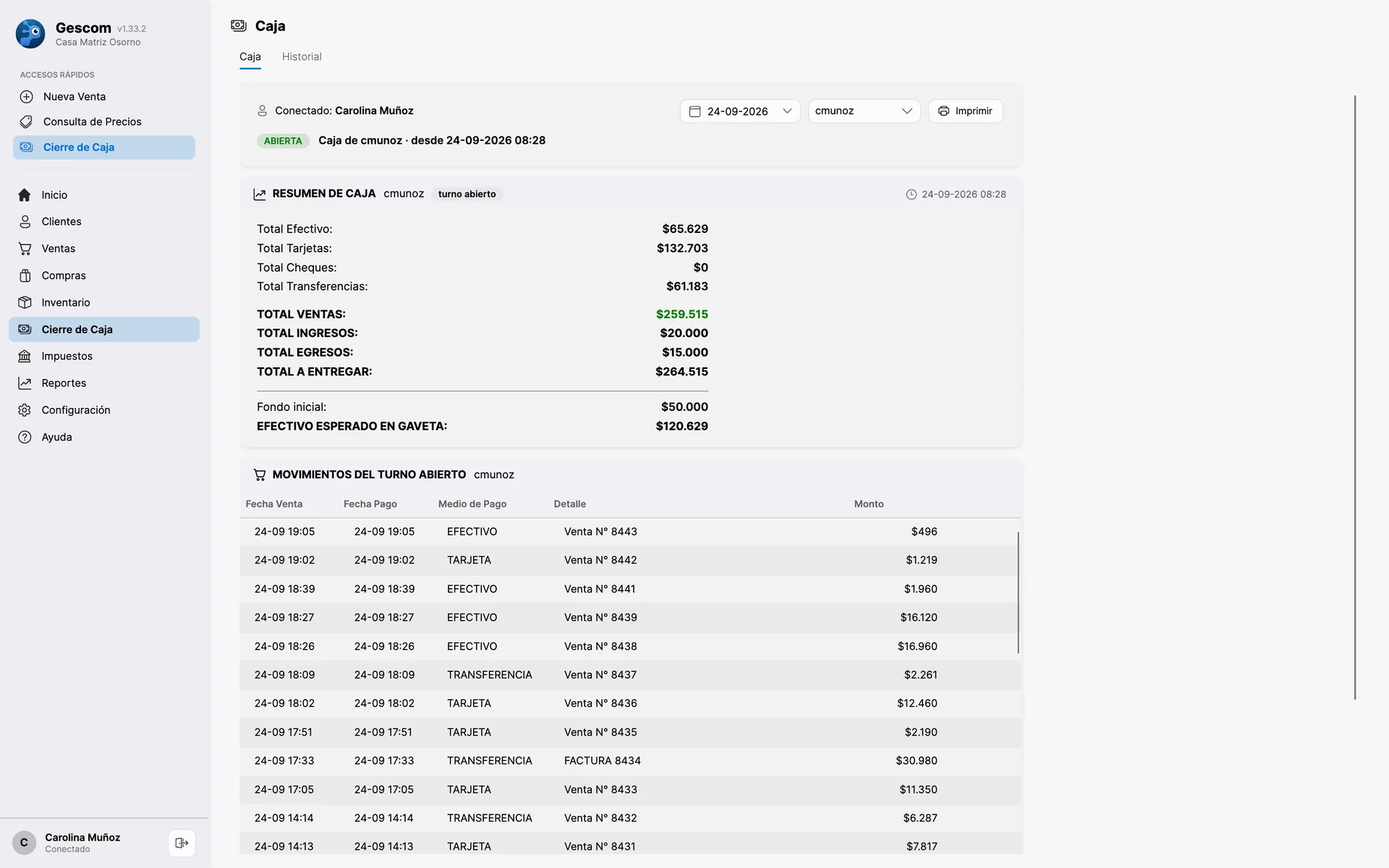Open Ayuda question mark icon

point(25,437)
